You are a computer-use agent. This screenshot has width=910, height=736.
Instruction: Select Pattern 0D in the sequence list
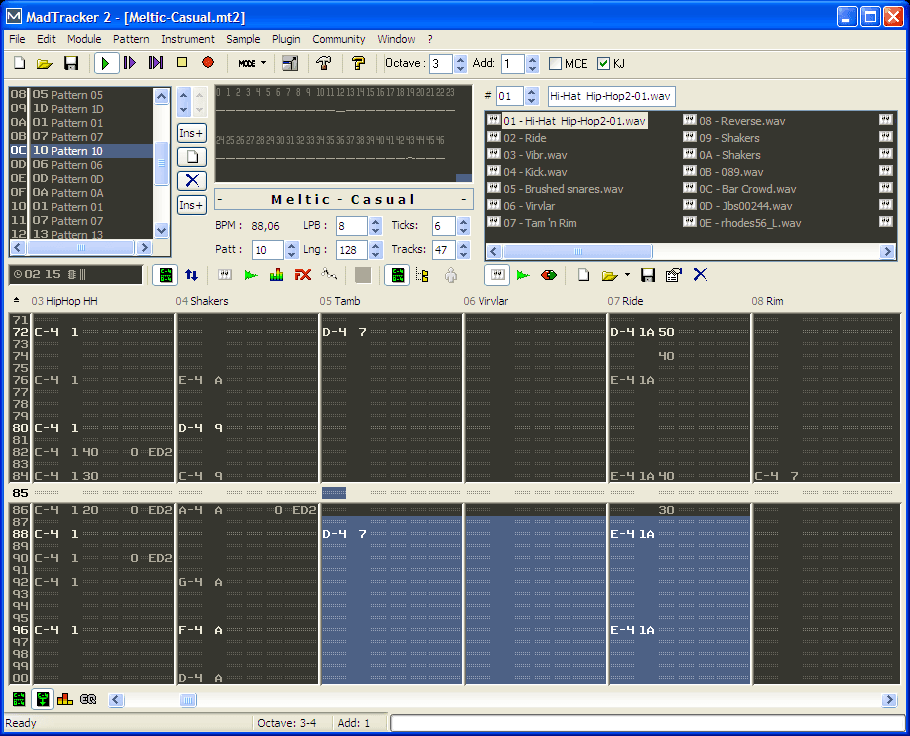(76, 179)
